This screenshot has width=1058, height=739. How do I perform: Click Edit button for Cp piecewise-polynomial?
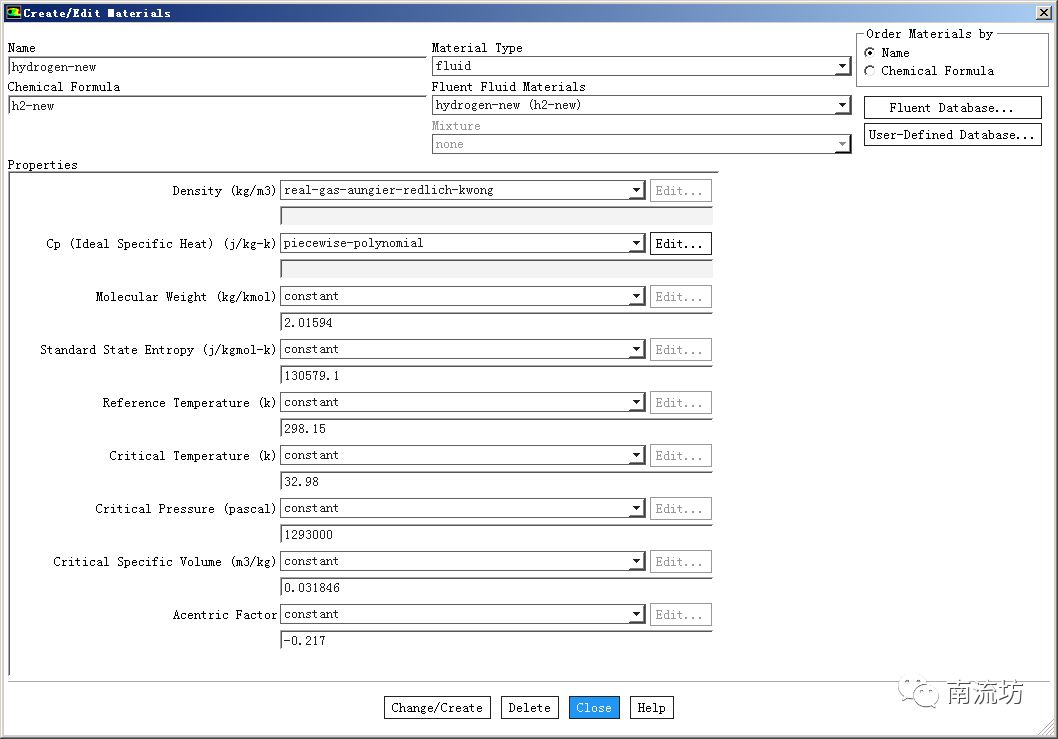click(x=680, y=244)
